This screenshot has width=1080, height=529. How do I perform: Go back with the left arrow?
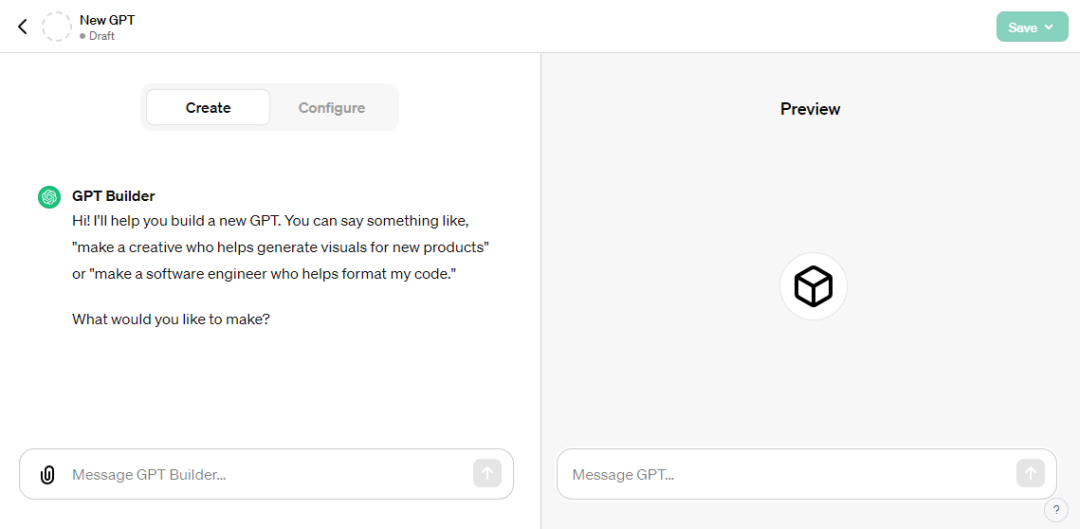(x=22, y=27)
